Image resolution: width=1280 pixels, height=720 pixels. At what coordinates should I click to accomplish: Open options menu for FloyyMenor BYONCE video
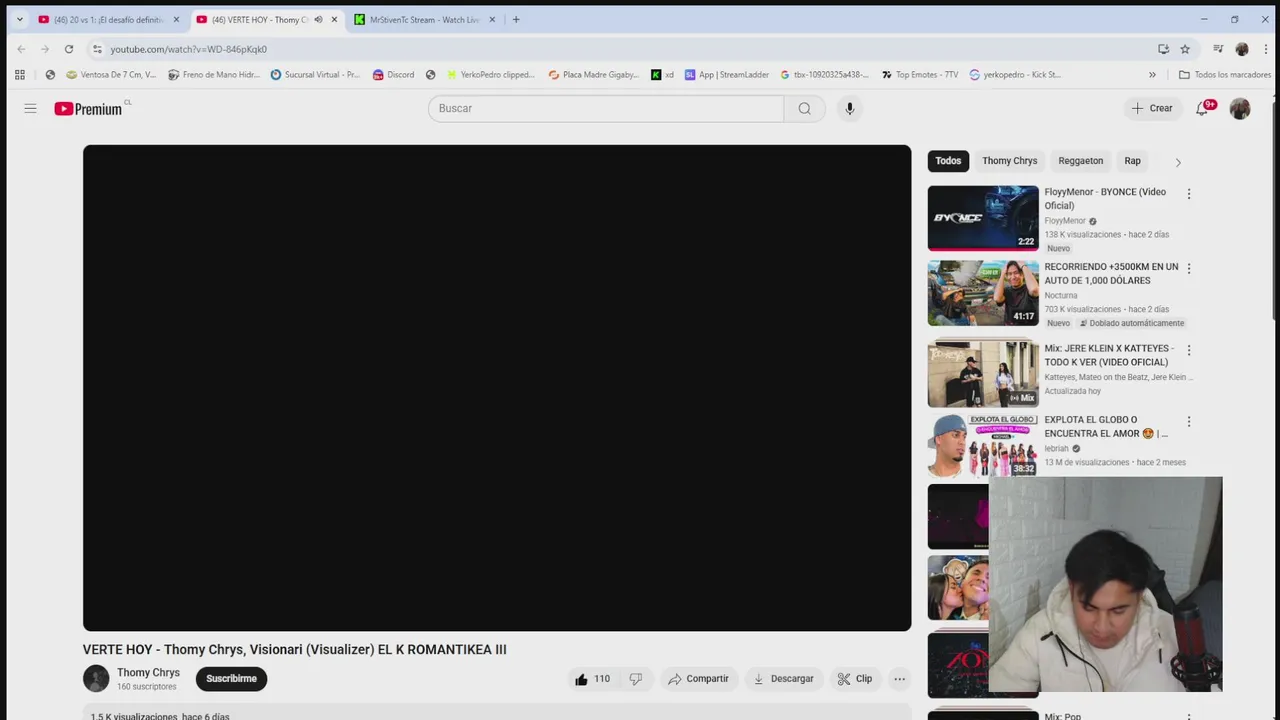tap(1188, 194)
